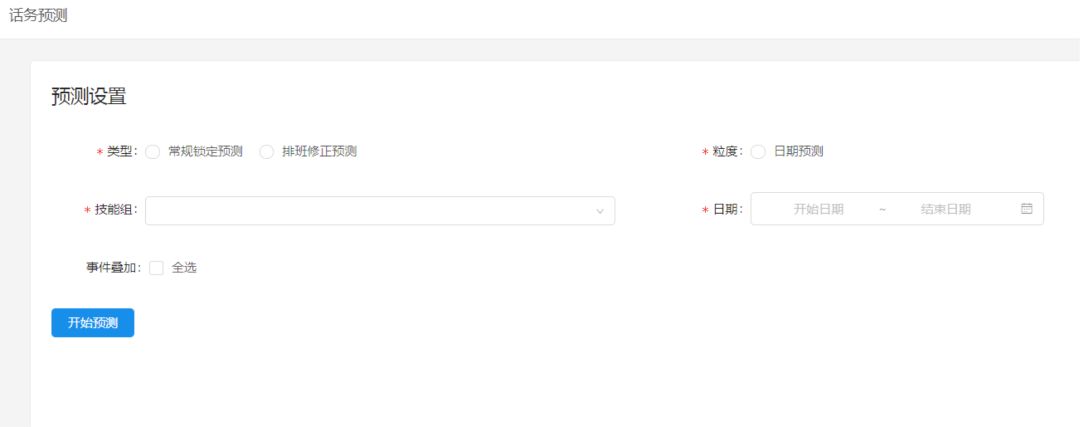Image resolution: width=1080 pixels, height=427 pixels.
Task: Open the 技能组 dropdown field
Action: pos(370,211)
